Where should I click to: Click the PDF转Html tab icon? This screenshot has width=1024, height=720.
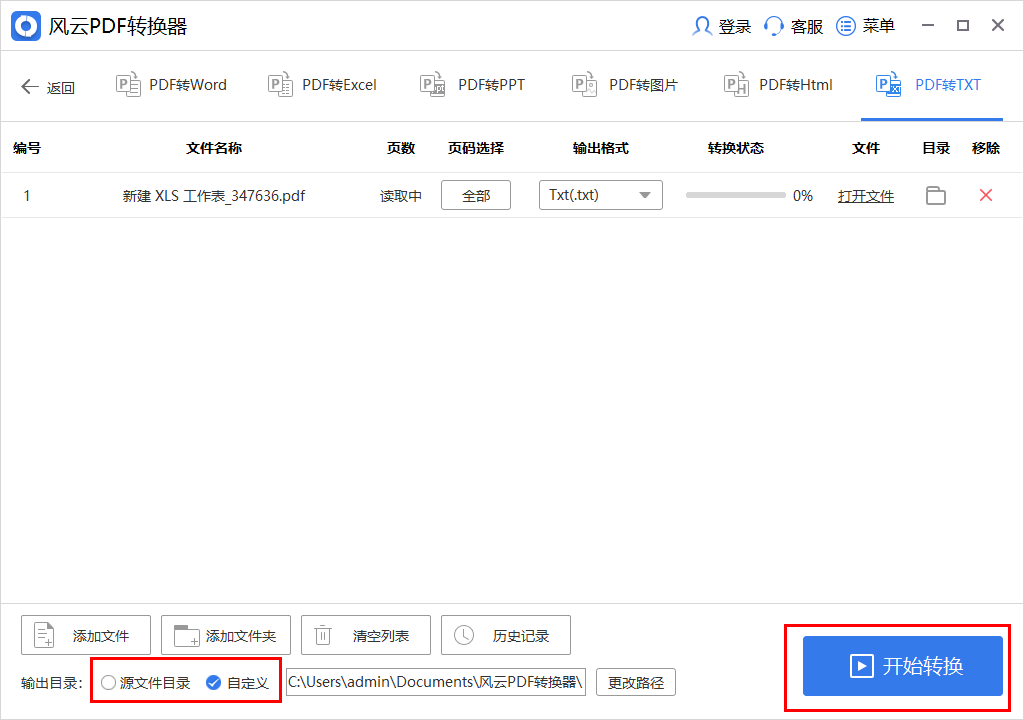click(736, 85)
